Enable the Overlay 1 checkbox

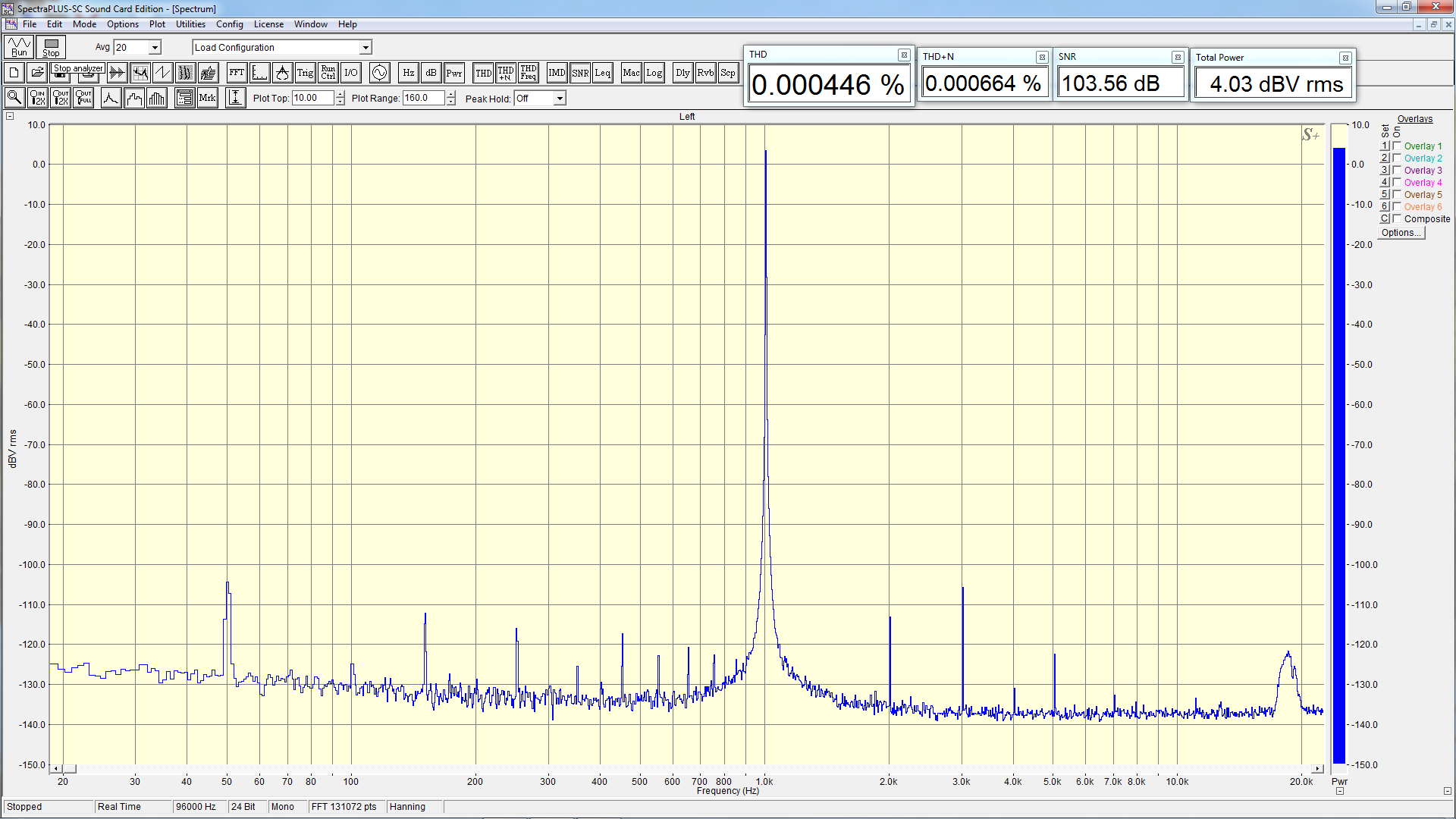1397,146
